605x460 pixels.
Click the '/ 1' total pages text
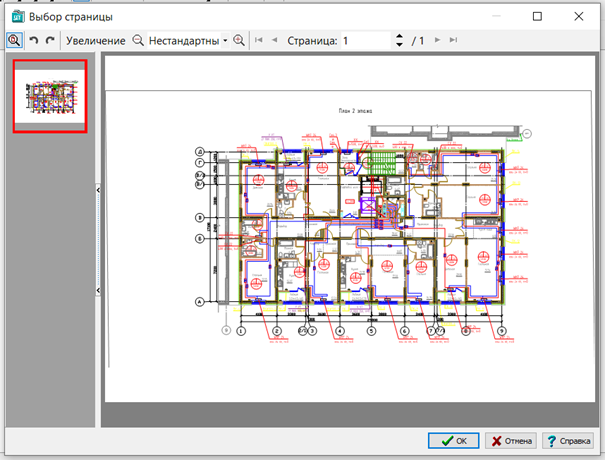[x=417, y=41]
